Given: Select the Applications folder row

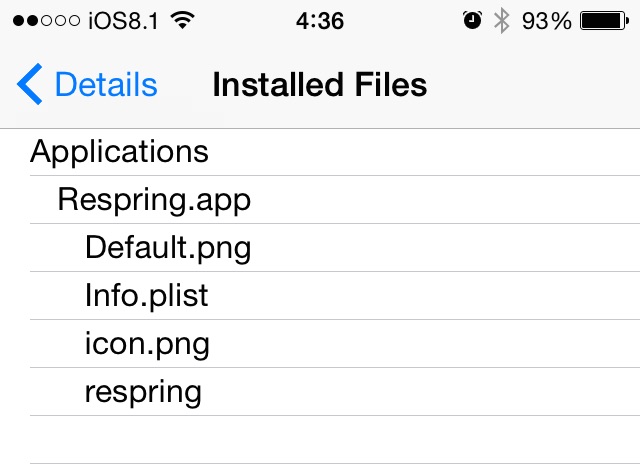Looking at the screenshot, I should point(120,152).
